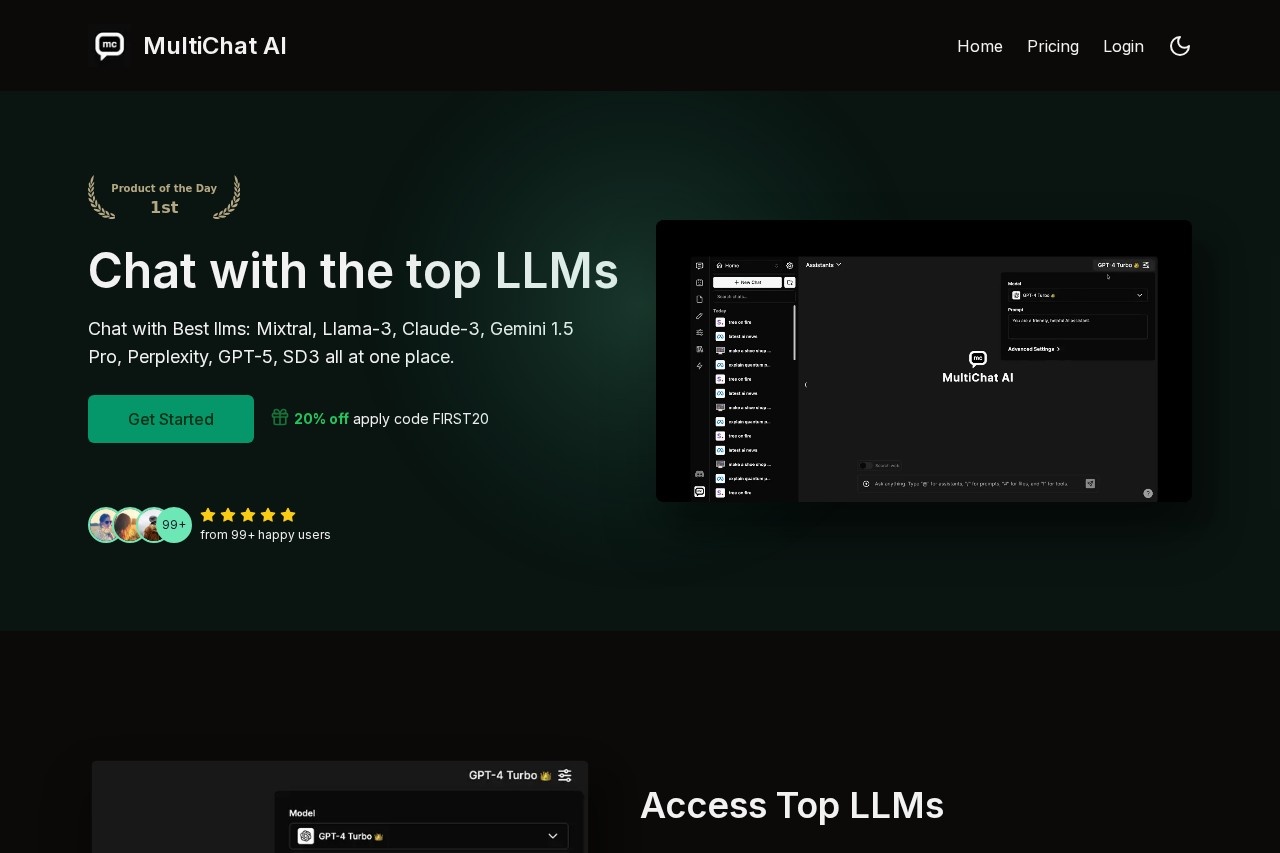
Task: Expand Advanced Settings in the hero preview
Action: pos(1034,349)
